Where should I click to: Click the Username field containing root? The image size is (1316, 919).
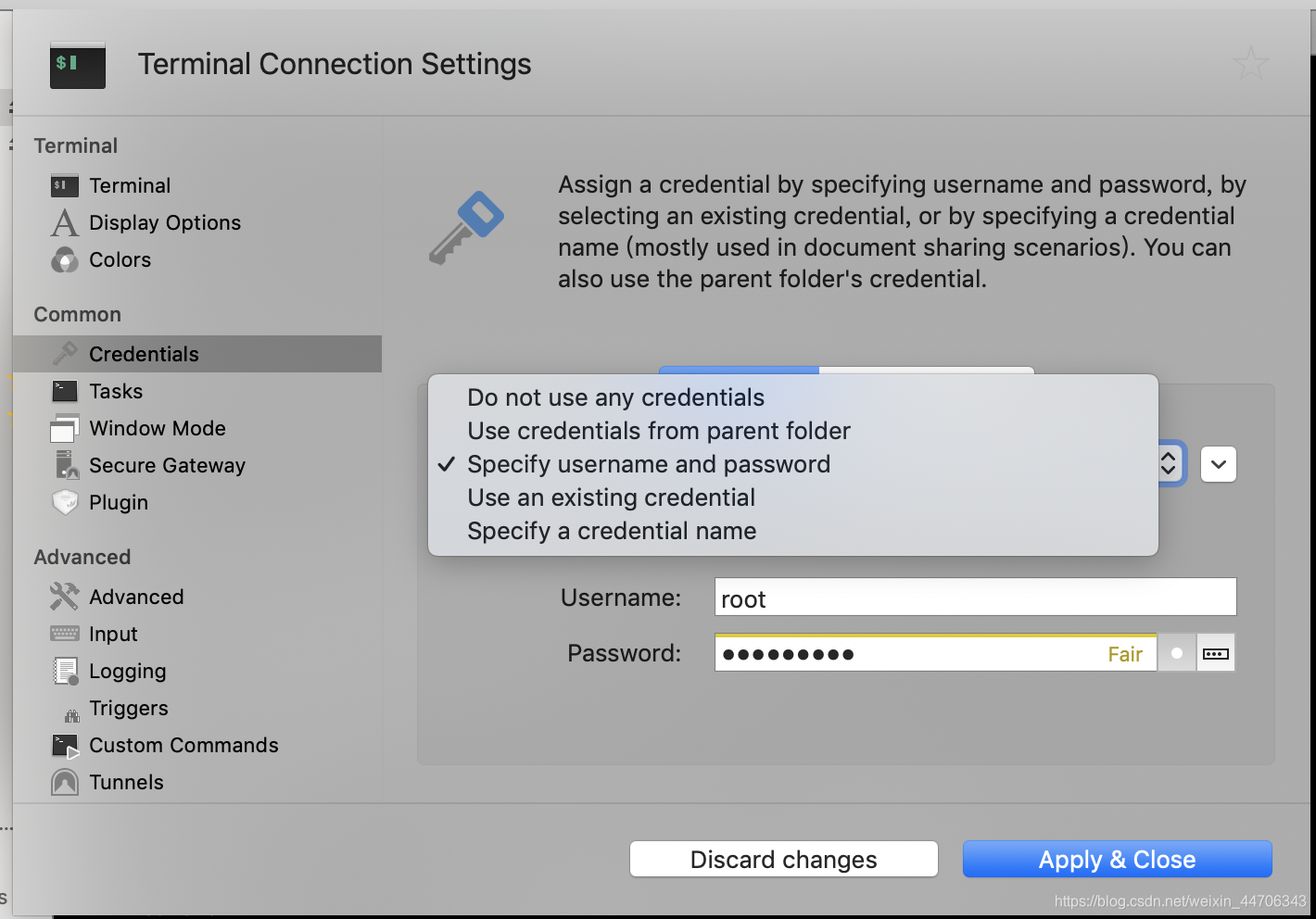[x=976, y=598]
